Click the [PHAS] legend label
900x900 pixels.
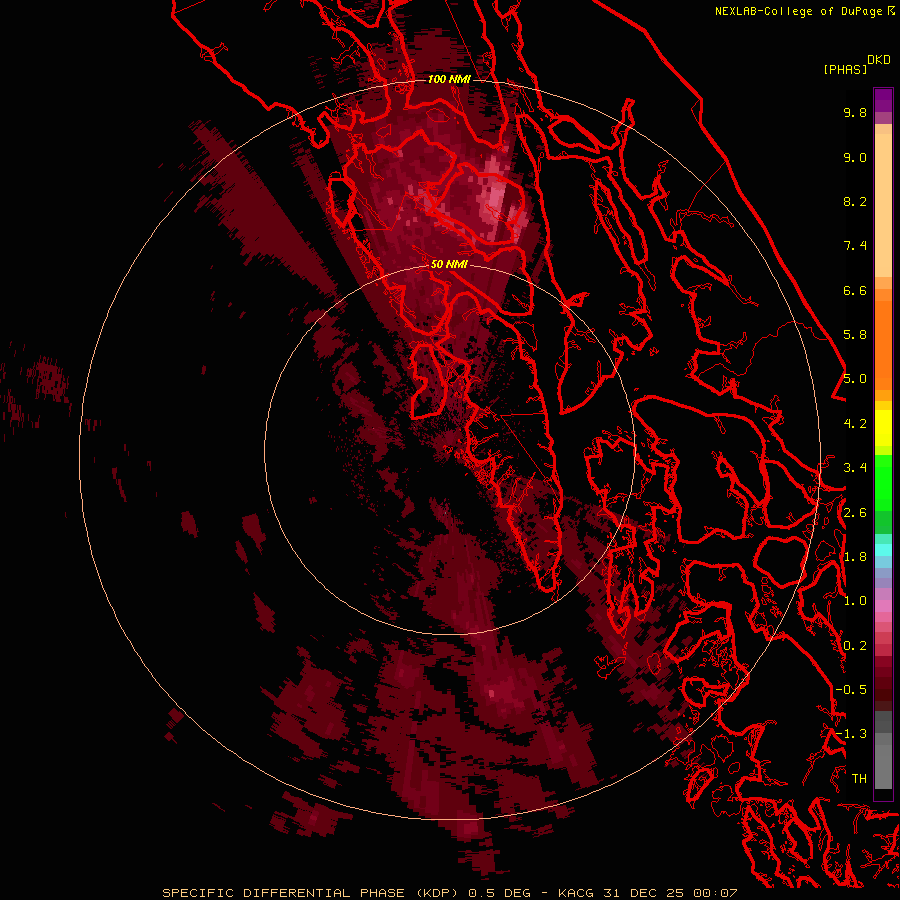click(845, 70)
